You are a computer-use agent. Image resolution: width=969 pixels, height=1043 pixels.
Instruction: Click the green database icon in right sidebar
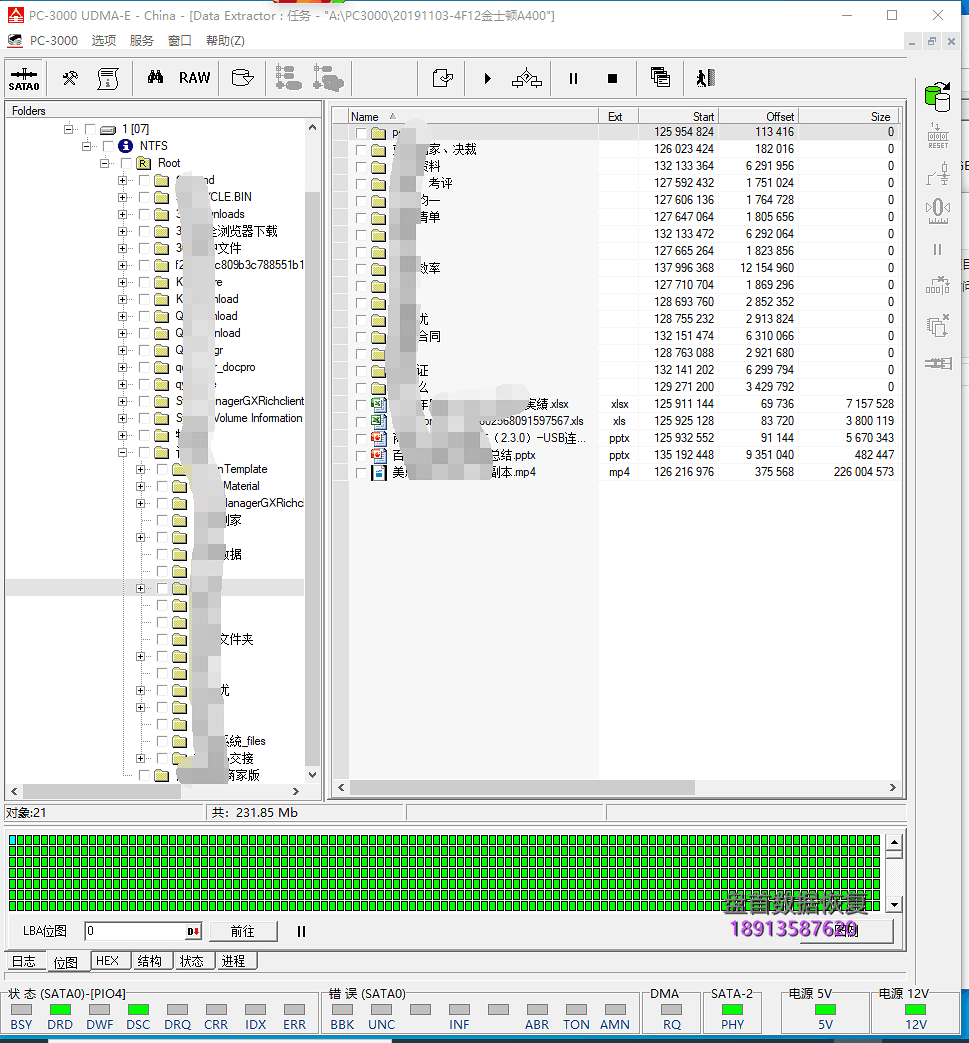pos(938,96)
